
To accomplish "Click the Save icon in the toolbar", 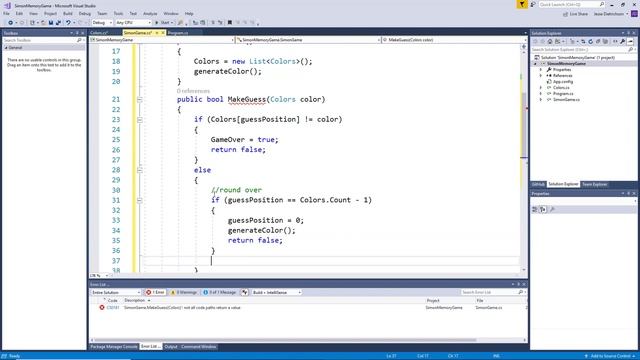I will [x=51, y=23].
